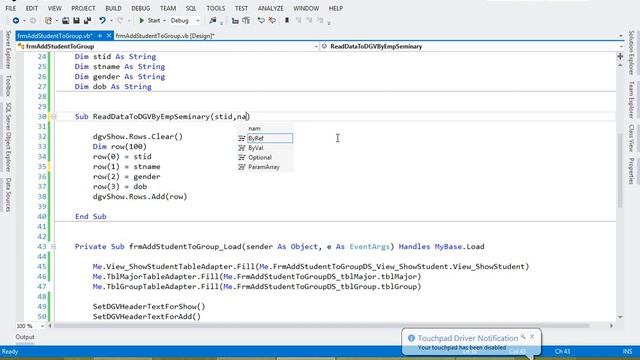
Task: Click the Navigate Backward toolbar icon
Action: [x=16, y=20]
